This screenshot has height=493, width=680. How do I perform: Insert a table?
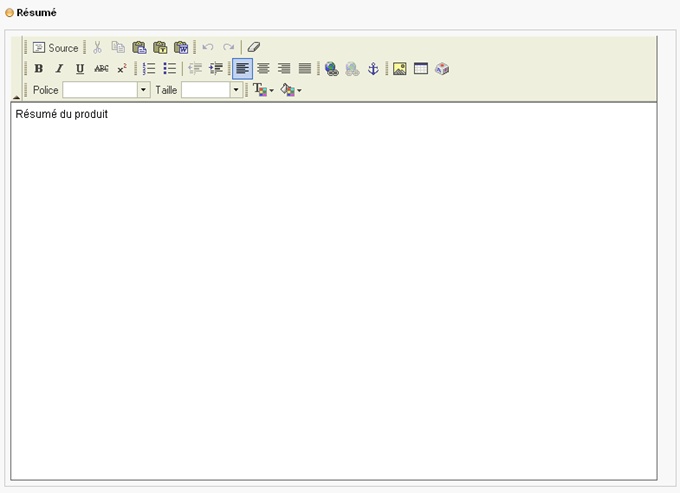(420, 69)
